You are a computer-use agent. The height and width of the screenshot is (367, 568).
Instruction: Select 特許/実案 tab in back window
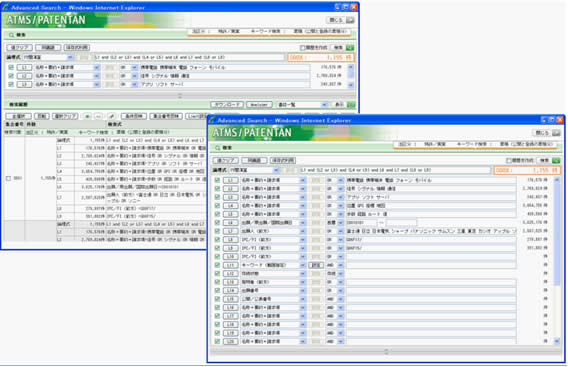228,31
